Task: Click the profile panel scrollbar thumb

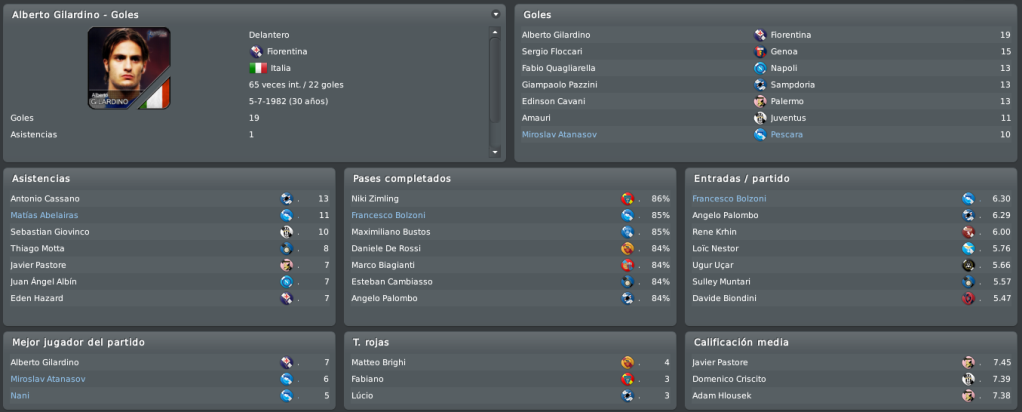Action: click(495, 80)
